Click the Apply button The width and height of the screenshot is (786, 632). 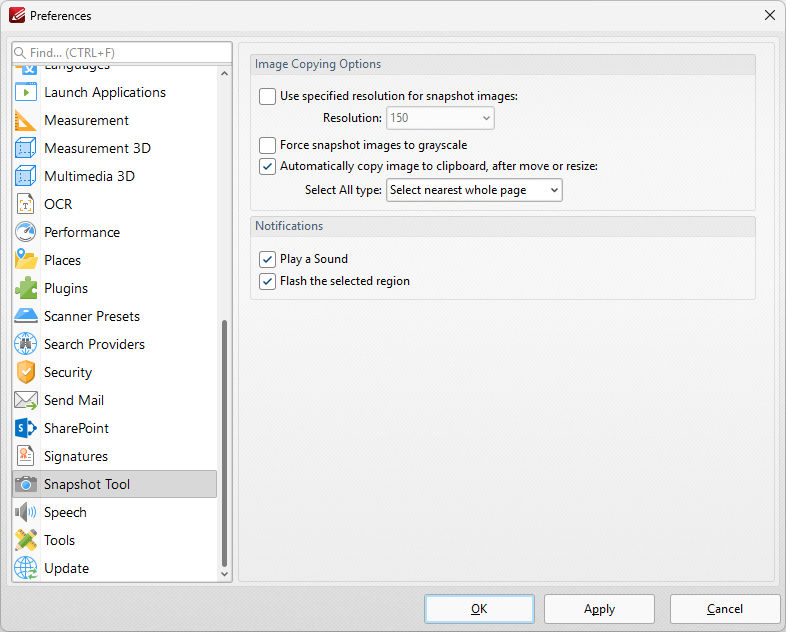[x=600, y=609]
